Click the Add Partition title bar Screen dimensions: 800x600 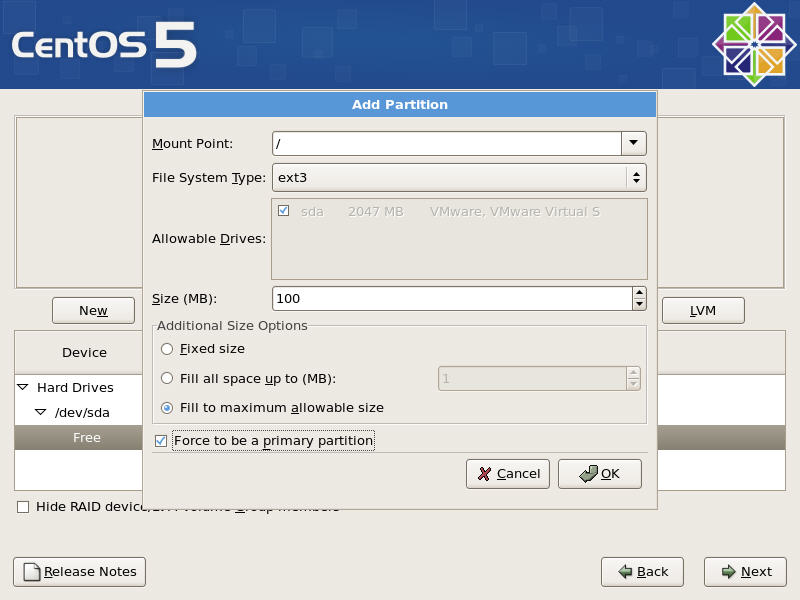[x=400, y=105]
